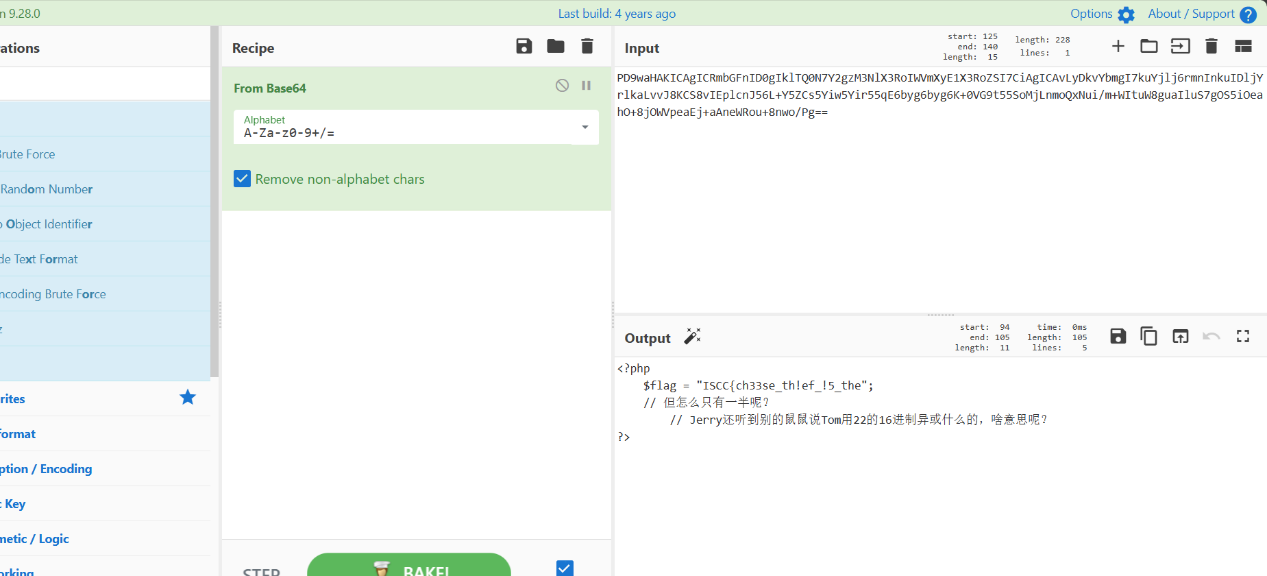Click the Last build notice
This screenshot has height=576, width=1267.
[617, 13]
